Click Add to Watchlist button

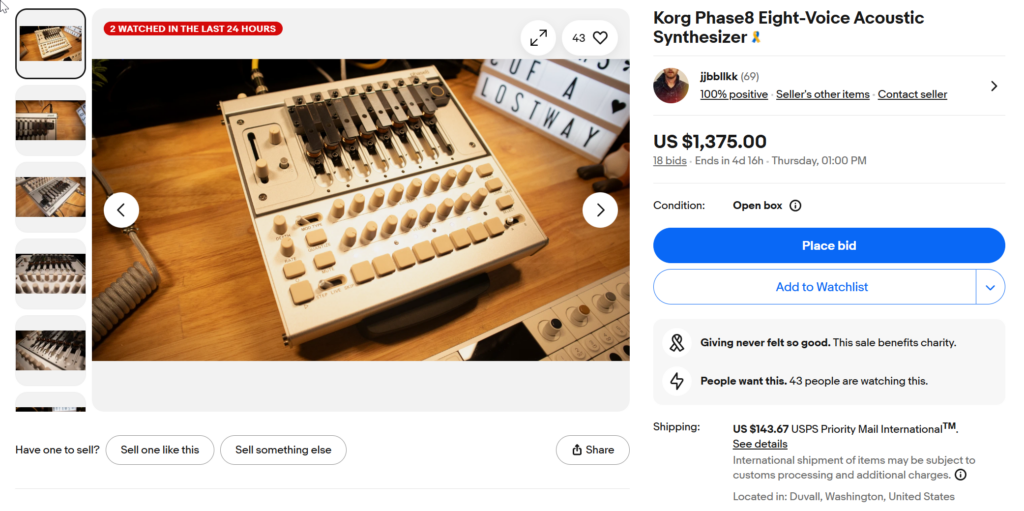pos(815,287)
